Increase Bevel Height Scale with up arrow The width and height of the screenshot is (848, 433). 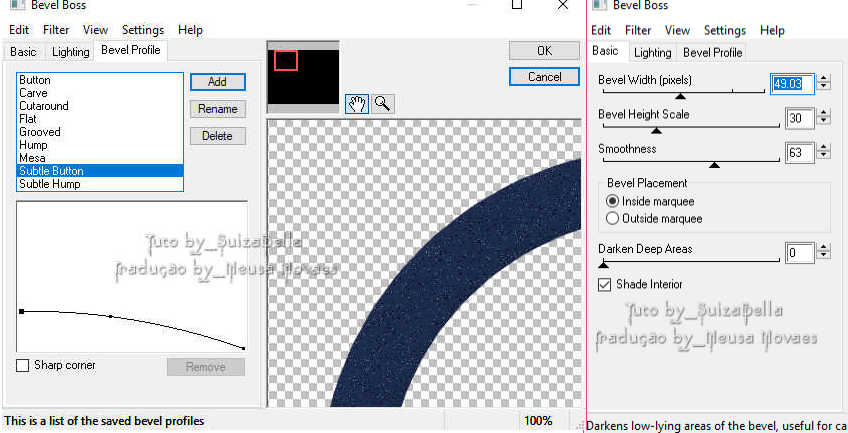pyautogui.click(x=824, y=112)
